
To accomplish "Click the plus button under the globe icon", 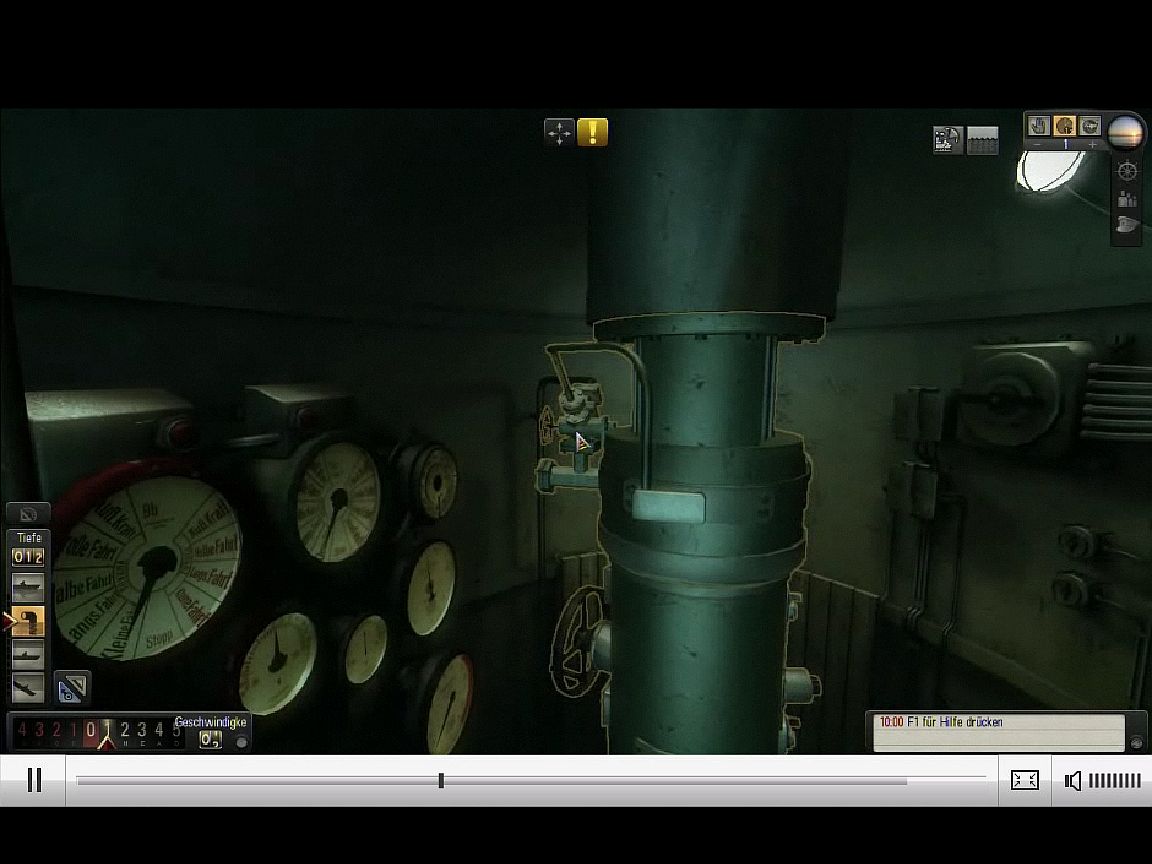I will tap(1092, 145).
